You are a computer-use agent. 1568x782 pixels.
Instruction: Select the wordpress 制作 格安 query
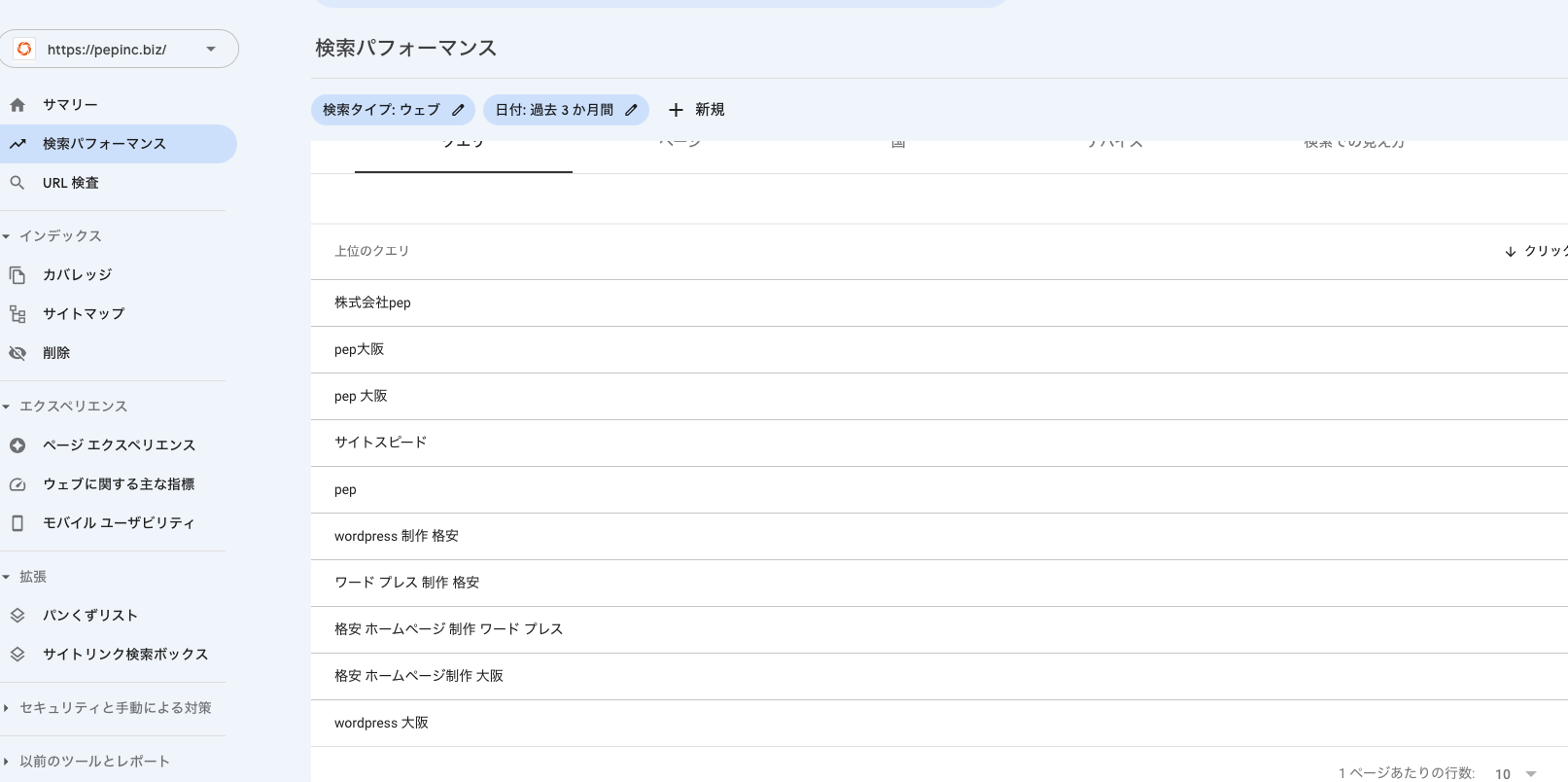coord(939,537)
